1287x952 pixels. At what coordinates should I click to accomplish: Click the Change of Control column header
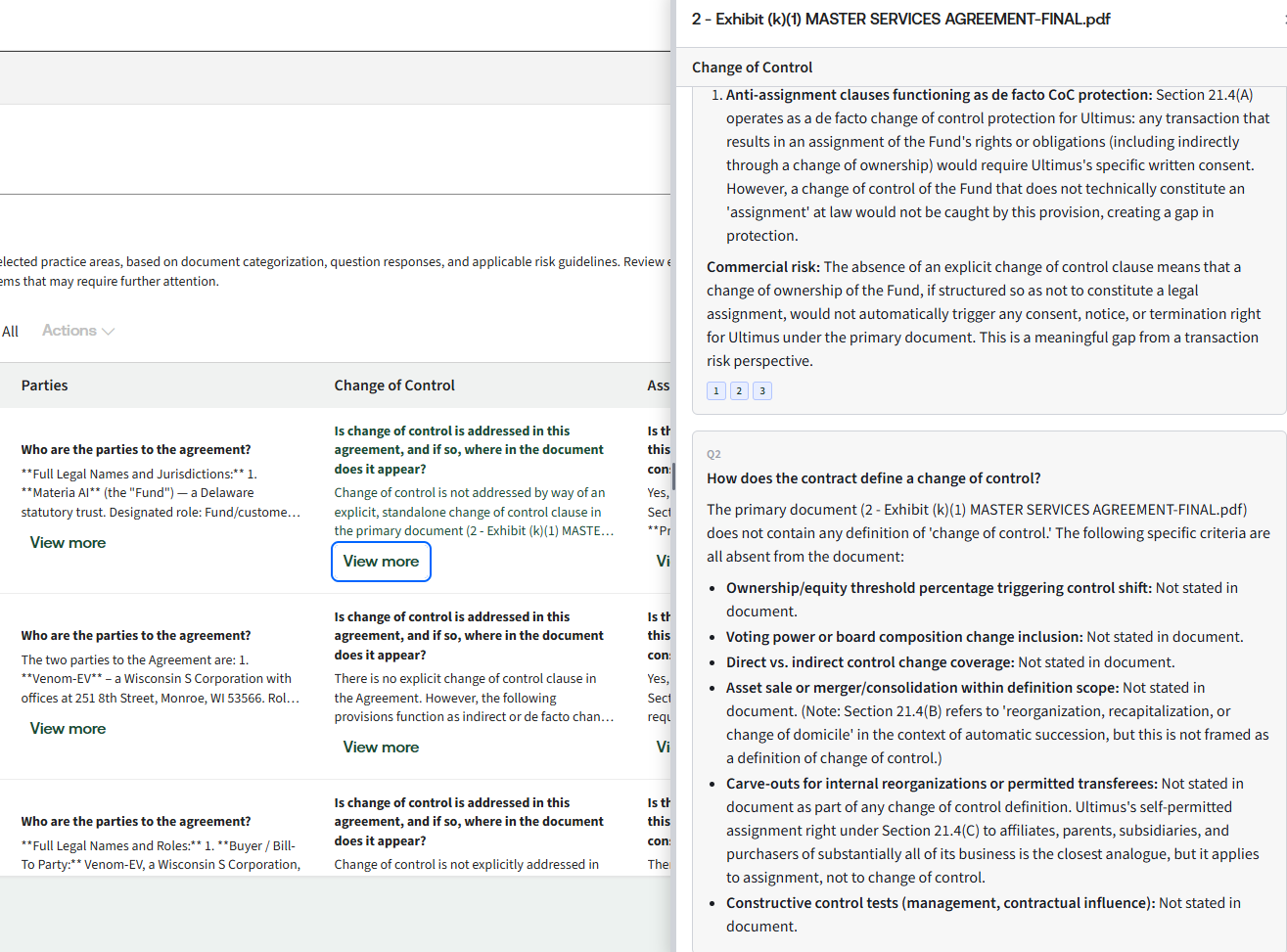(x=394, y=385)
